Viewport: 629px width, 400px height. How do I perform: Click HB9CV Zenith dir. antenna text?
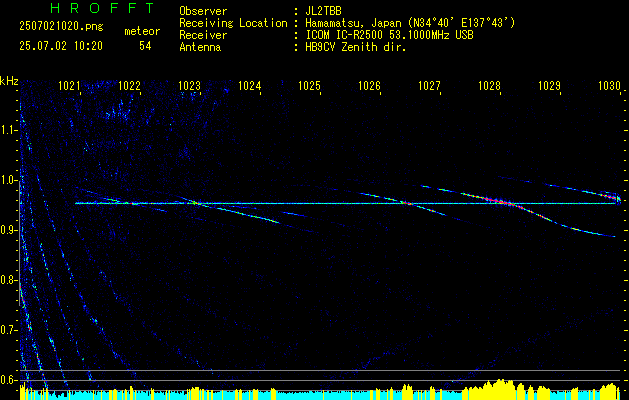pyautogui.click(x=356, y=47)
